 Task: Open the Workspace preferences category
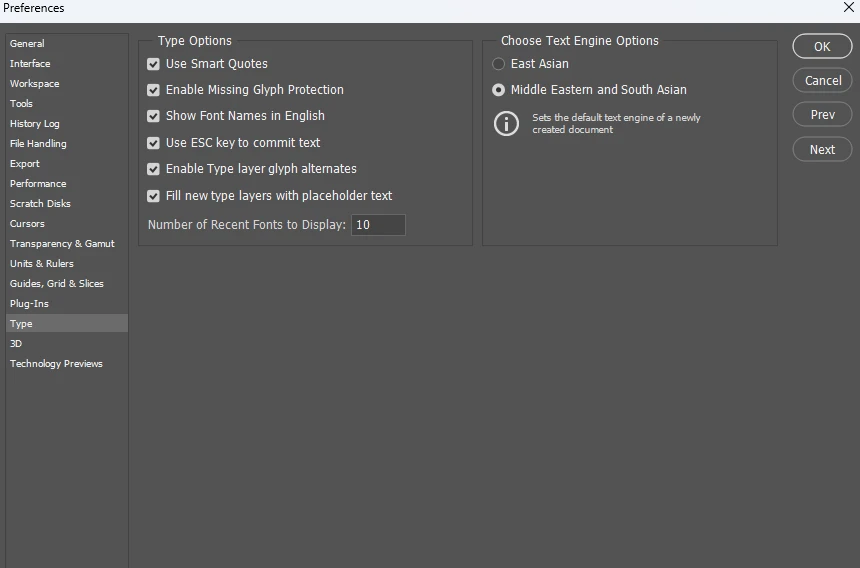67,83
